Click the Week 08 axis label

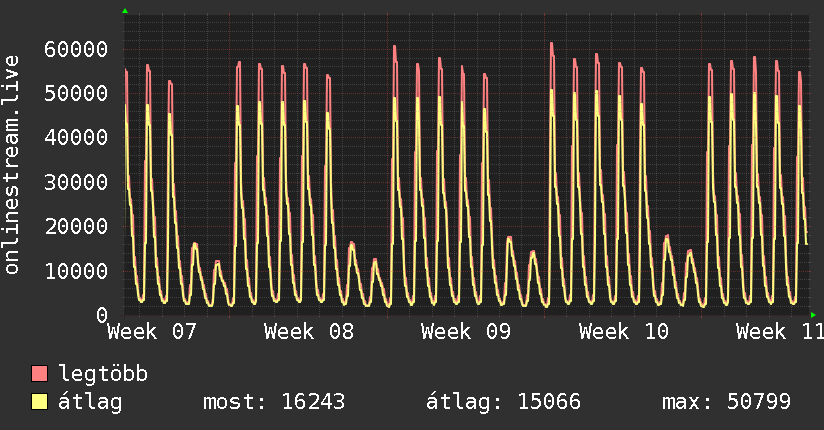point(308,332)
